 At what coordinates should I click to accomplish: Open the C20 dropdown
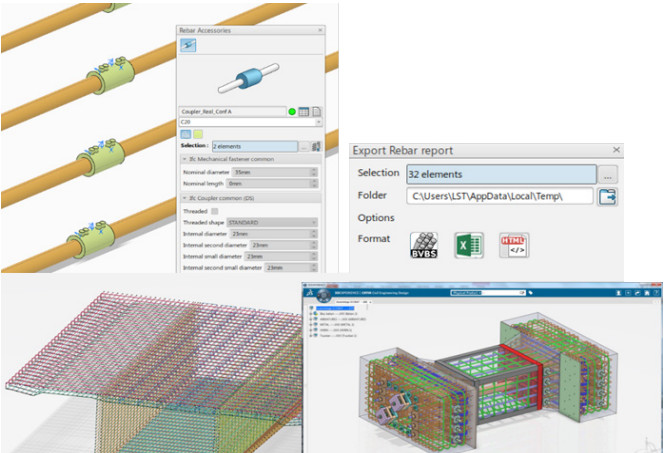tap(318, 122)
